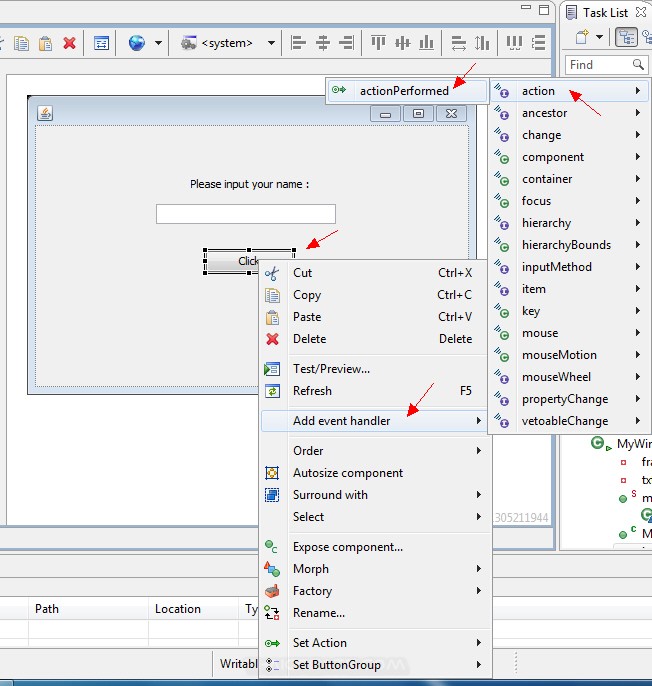Select Autosize component option
The image size is (652, 686).
(x=348, y=473)
